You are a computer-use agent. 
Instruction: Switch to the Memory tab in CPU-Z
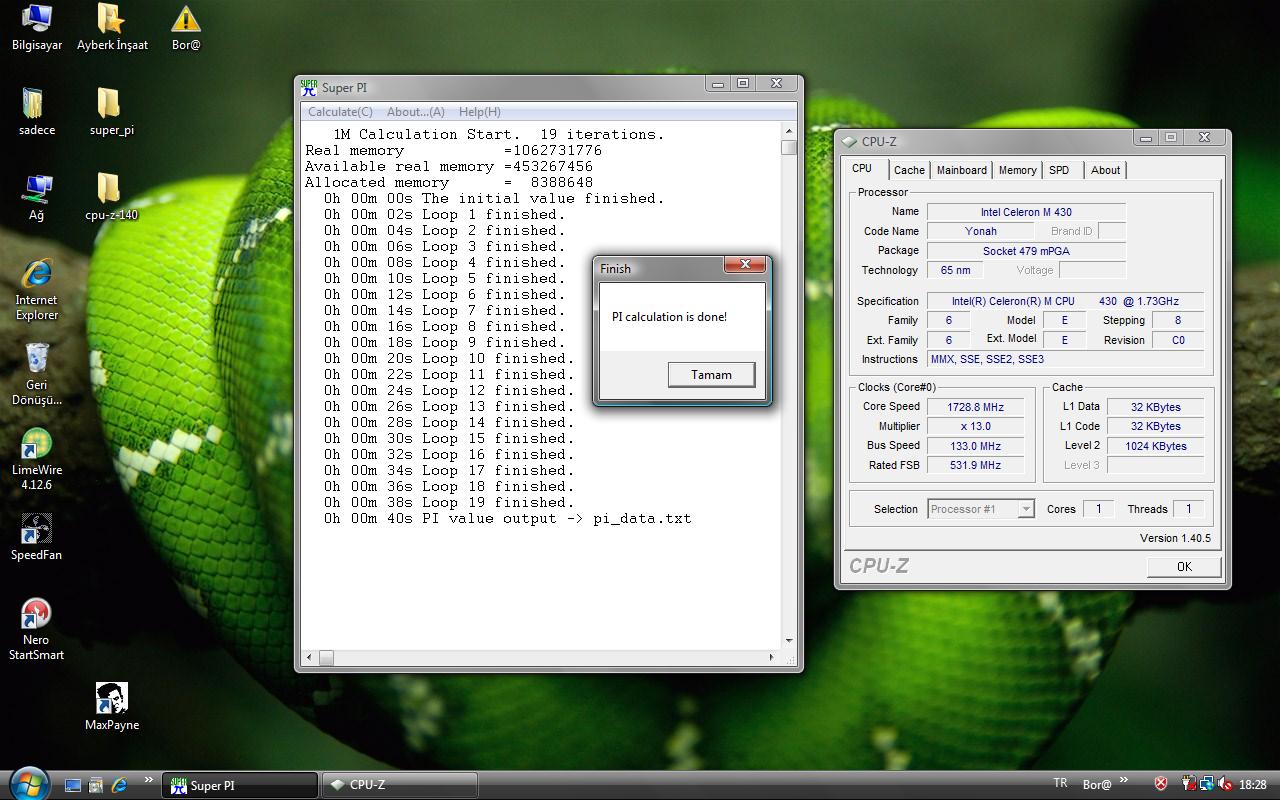1018,170
